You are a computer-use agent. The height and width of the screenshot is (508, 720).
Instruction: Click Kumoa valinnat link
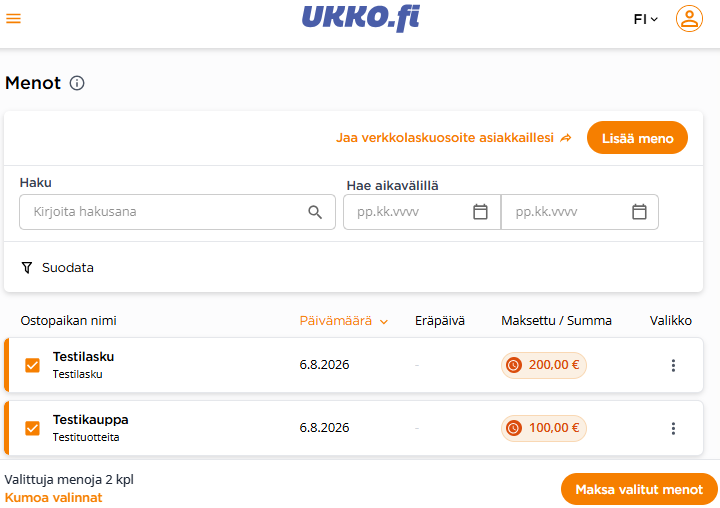click(54, 497)
